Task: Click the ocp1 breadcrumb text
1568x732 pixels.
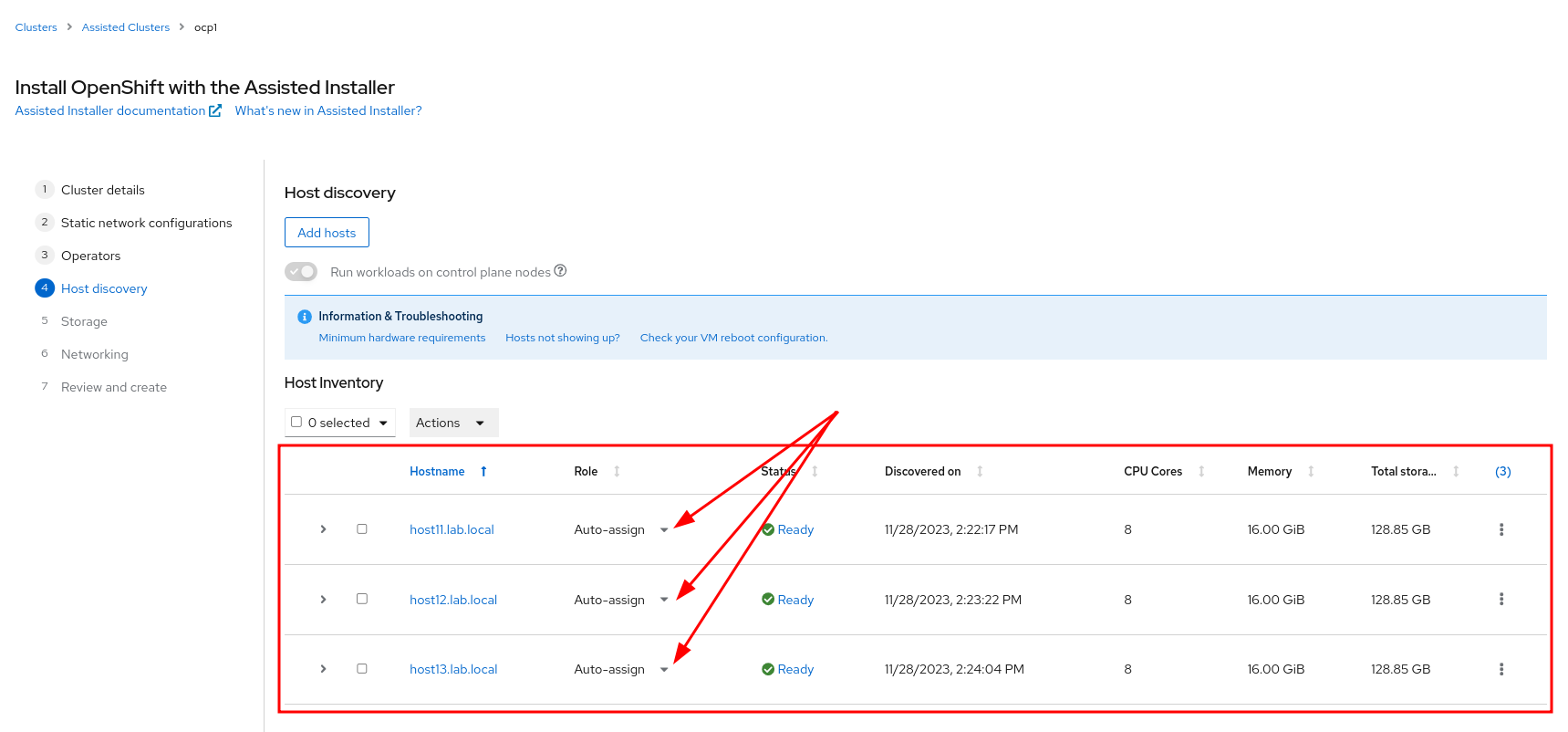Action: click(206, 27)
